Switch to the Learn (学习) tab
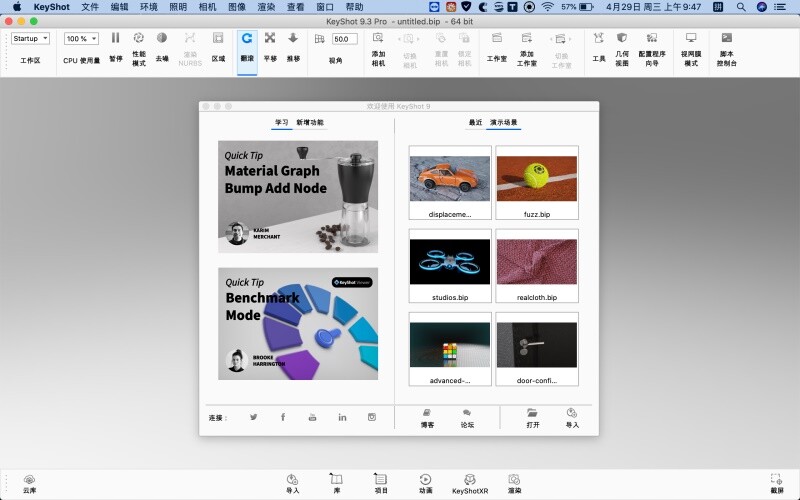This screenshot has height=500, width=800. point(282,122)
